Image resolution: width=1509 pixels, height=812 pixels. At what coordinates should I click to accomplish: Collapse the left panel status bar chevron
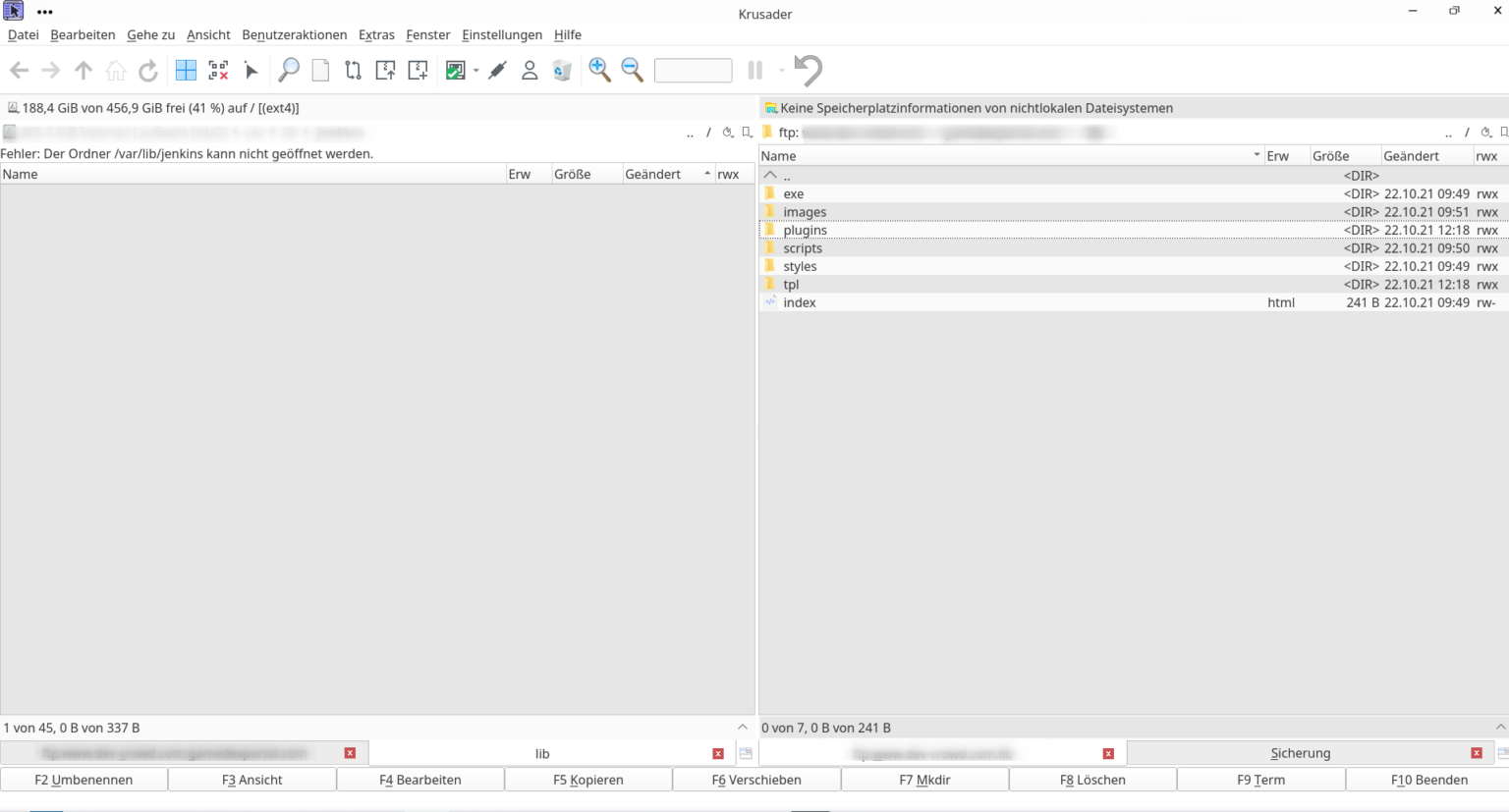coord(744,728)
